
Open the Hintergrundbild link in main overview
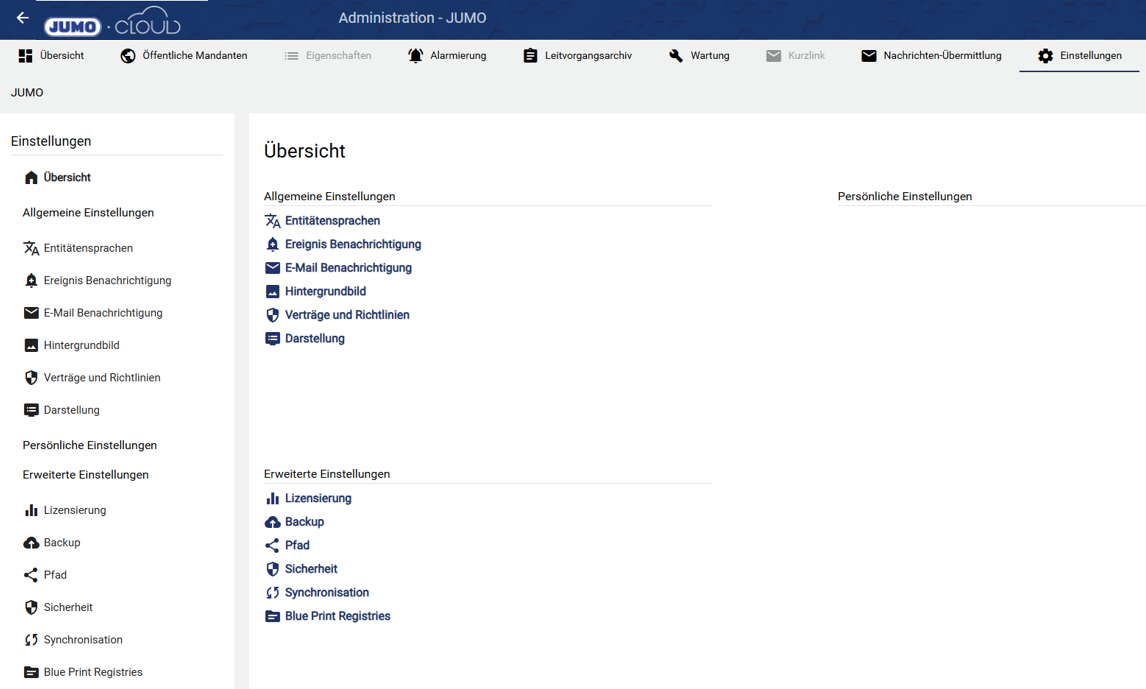(325, 292)
